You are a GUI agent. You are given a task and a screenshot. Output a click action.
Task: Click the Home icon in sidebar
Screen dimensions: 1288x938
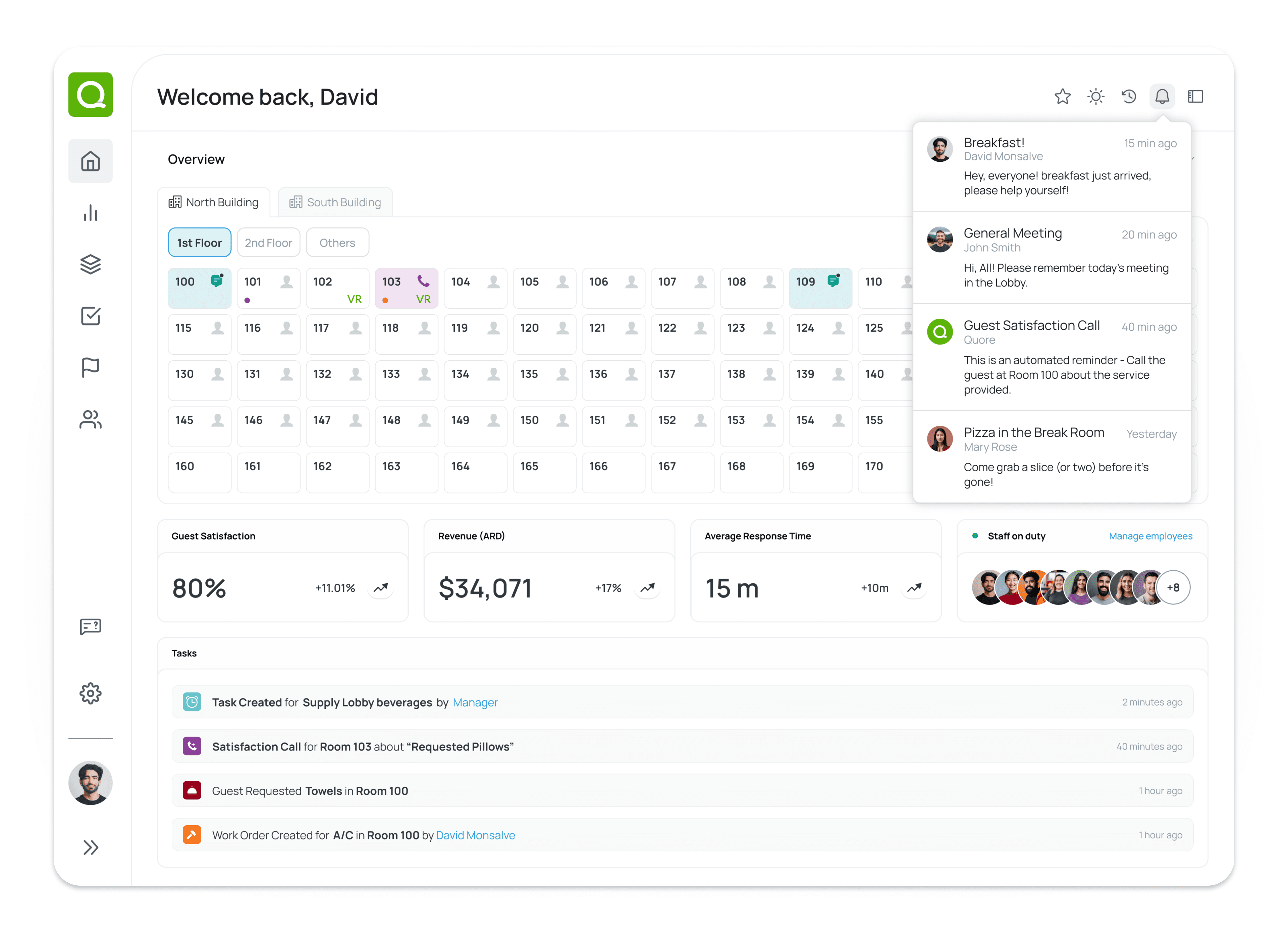[x=90, y=161]
